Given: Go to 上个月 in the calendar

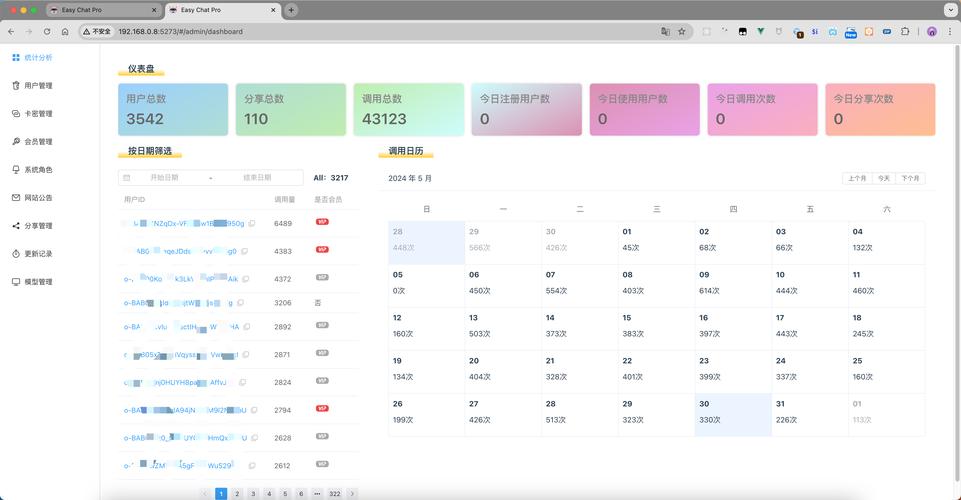Looking at the screenshot, I should (857, 178).
